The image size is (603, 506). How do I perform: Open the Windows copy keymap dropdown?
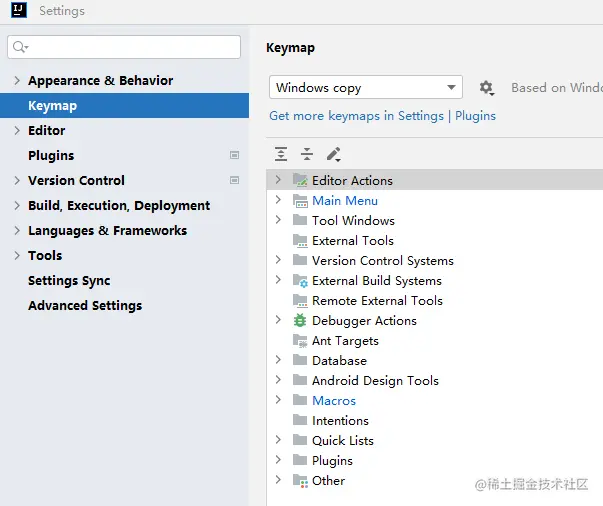pos(365,88)
